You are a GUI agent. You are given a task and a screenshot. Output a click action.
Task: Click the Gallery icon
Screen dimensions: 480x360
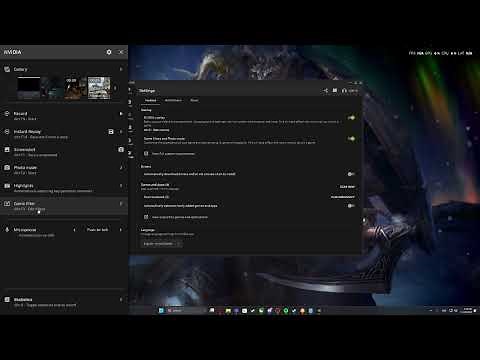coord(7,69)
